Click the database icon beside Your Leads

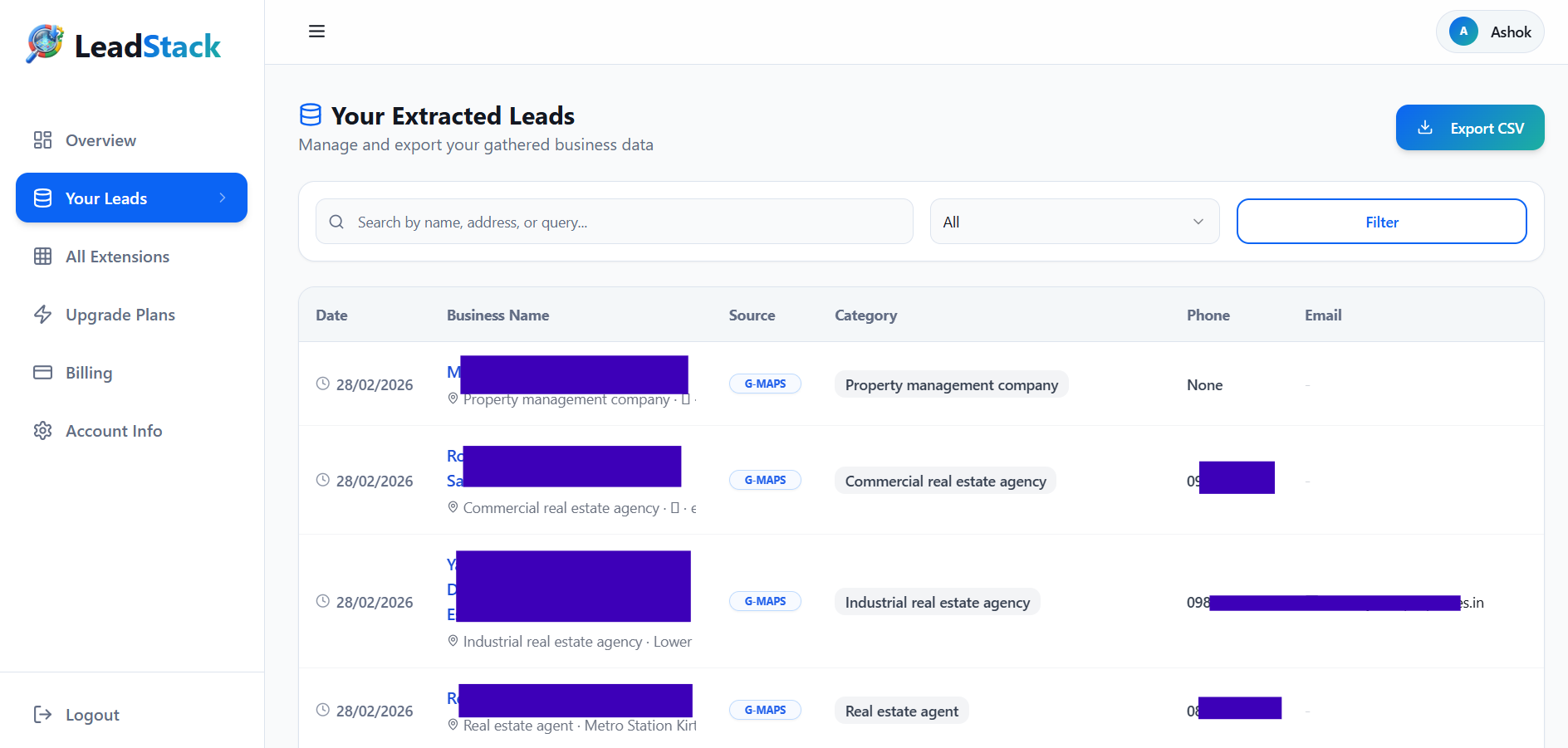click(42, 198)
